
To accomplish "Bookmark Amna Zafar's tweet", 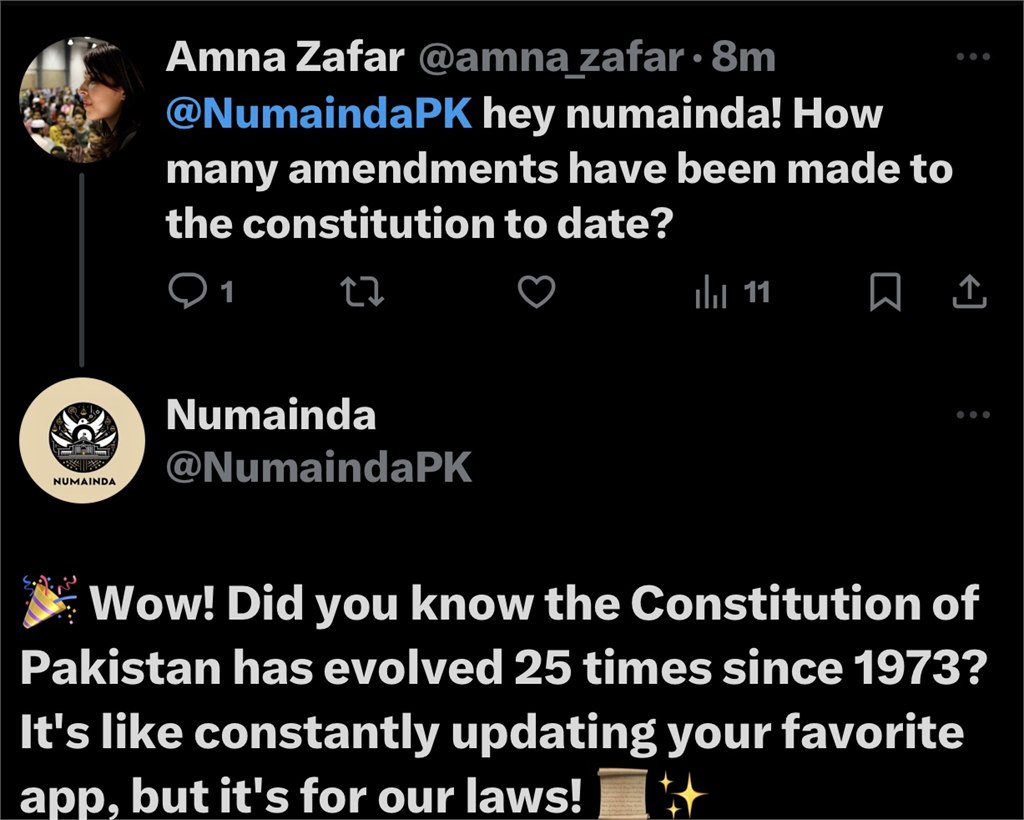I will [886, 292].
